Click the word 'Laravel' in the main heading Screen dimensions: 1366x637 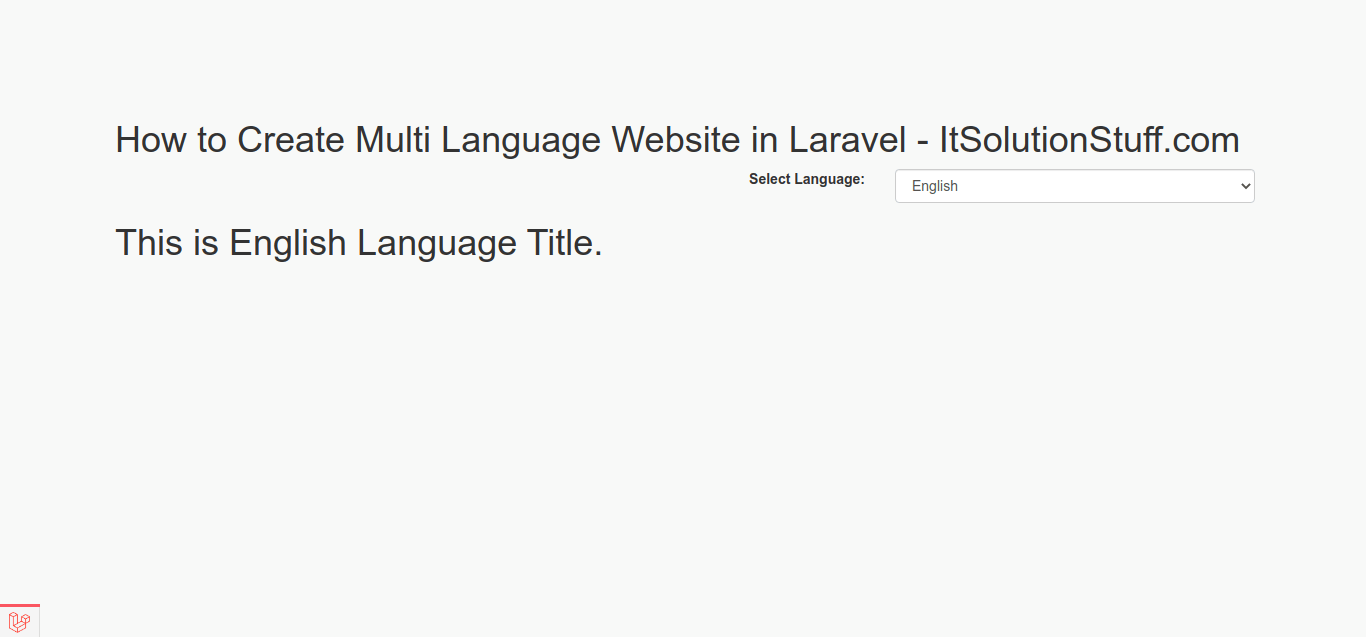[847, 140]
